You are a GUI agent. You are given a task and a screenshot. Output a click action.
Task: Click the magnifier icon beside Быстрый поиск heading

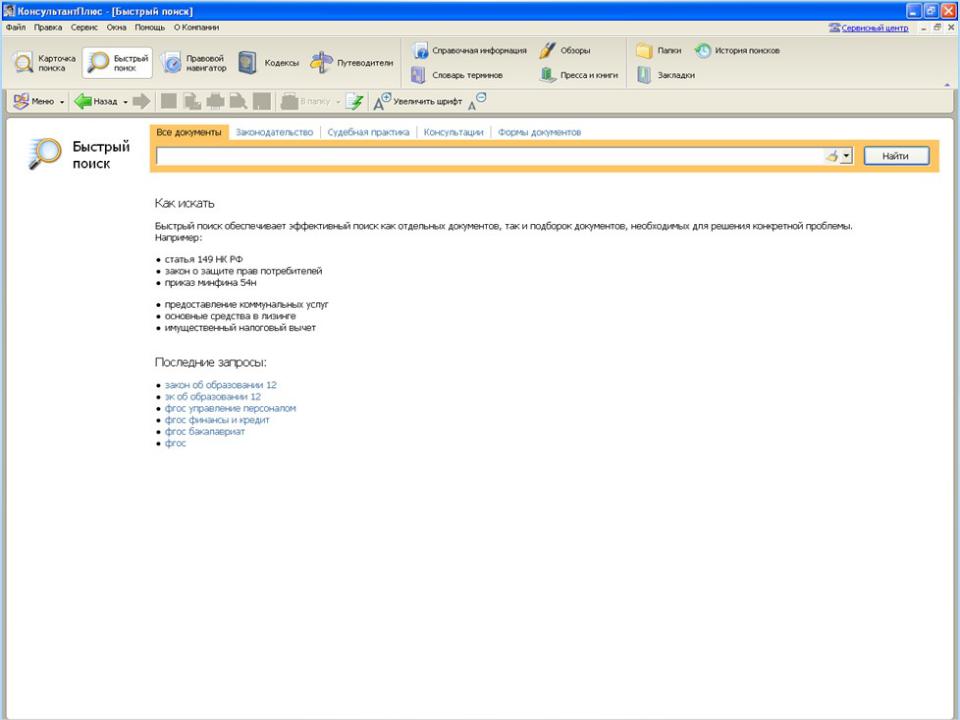pos(45,153)
